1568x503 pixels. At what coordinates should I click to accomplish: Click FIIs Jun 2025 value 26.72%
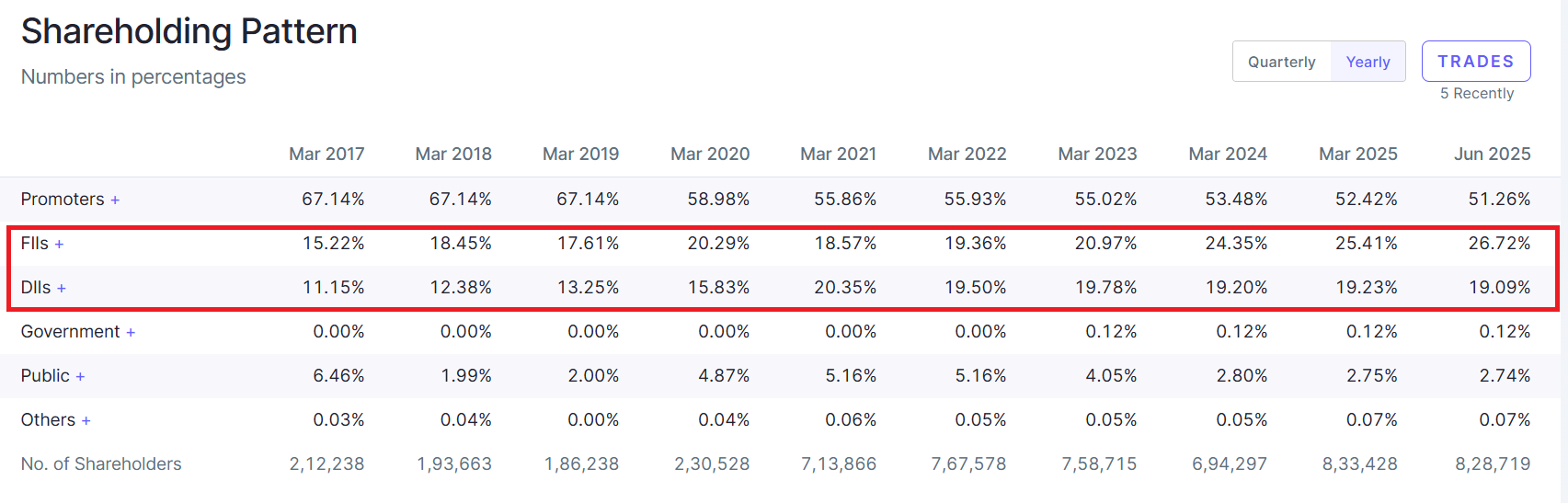coord(1499,244)
